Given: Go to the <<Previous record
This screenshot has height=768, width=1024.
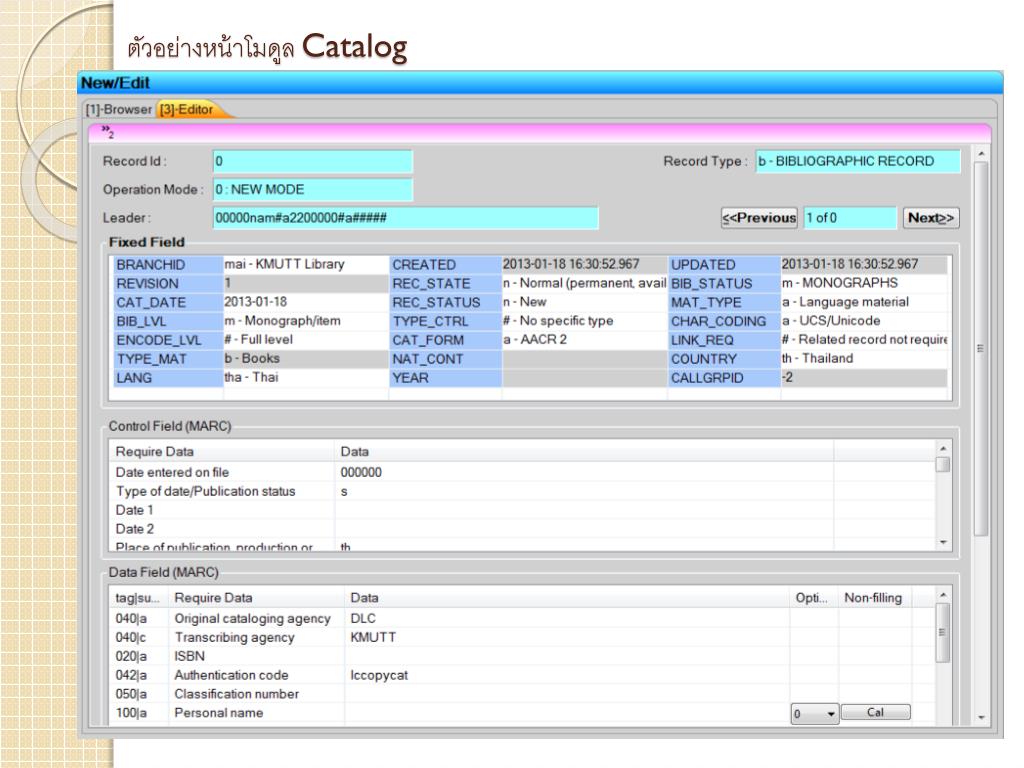Looking at the screenshot, I should click(759, 218).
